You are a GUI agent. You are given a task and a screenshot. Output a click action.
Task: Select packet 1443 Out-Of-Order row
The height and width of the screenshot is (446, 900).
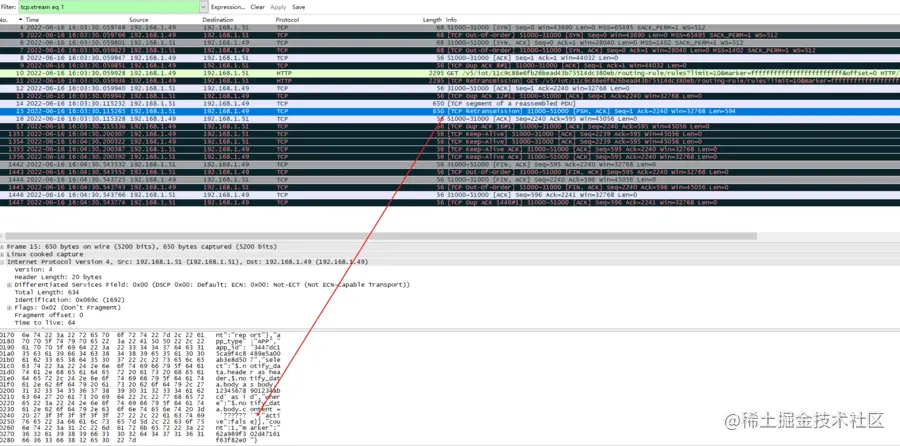click(450, 172)
